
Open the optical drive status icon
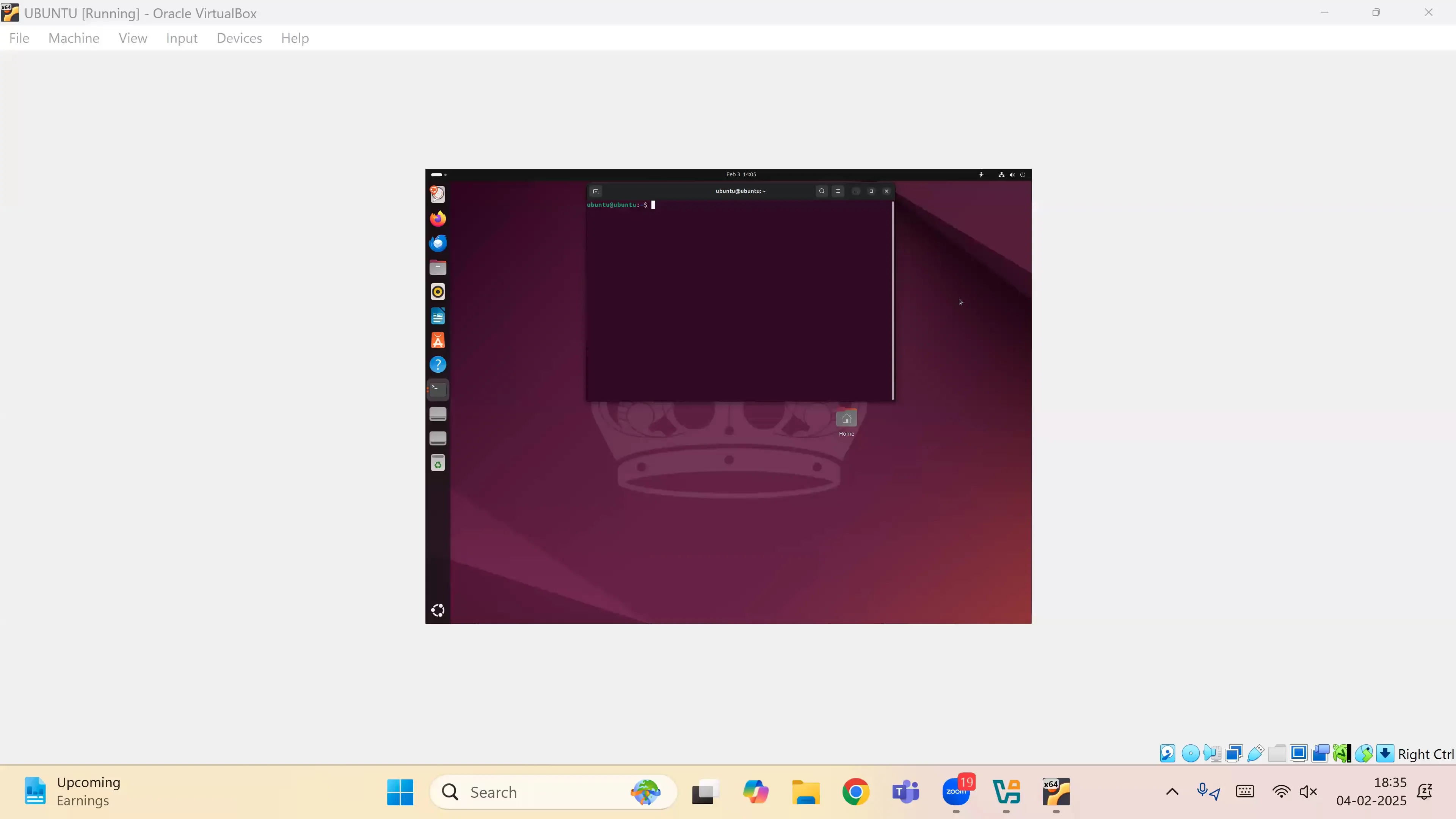pos(1190,753)
